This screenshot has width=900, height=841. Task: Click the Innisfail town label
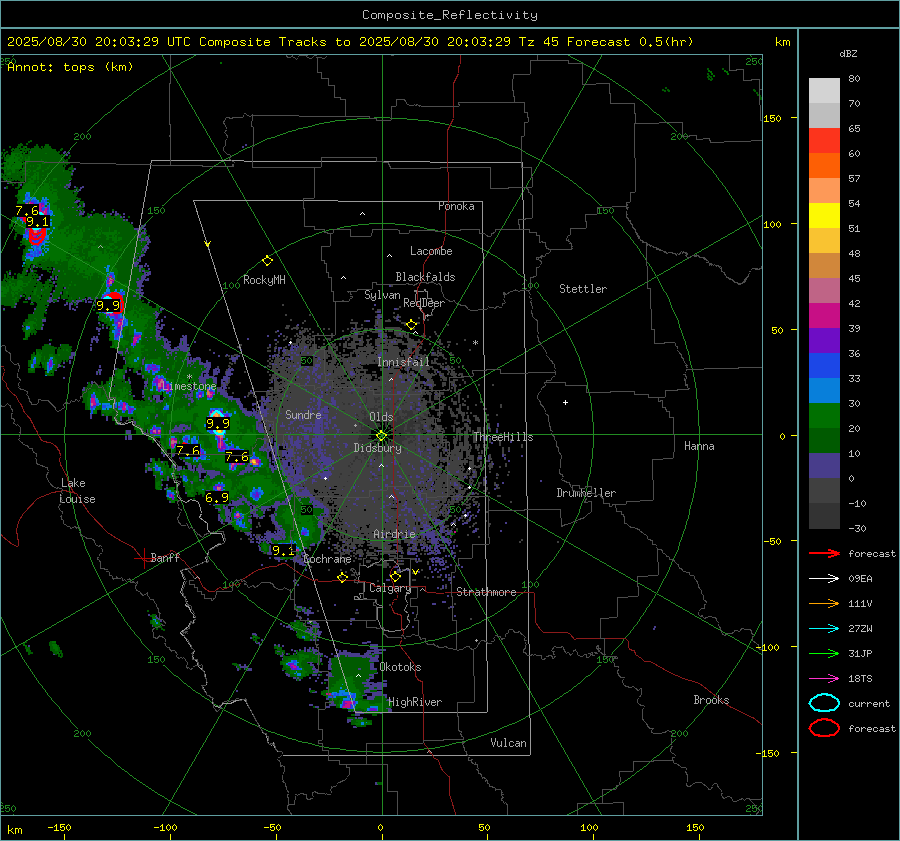coord(403,362)
